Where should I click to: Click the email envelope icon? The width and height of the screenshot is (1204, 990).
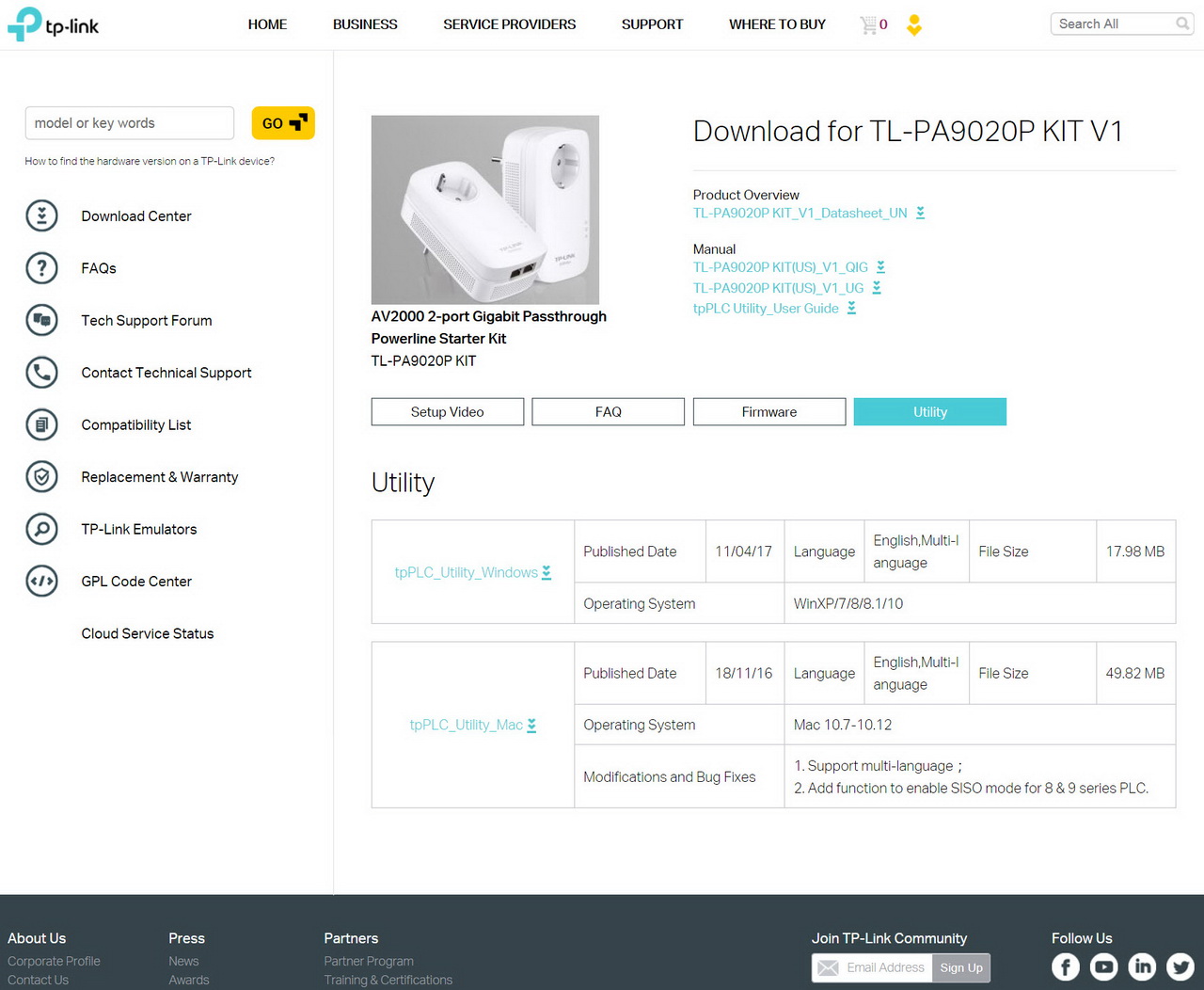(828, 967)
